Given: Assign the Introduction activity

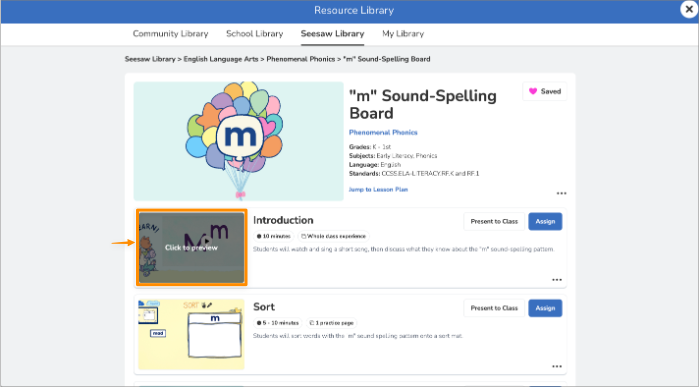Looking at the screenshot, I should tap(545, 222).
